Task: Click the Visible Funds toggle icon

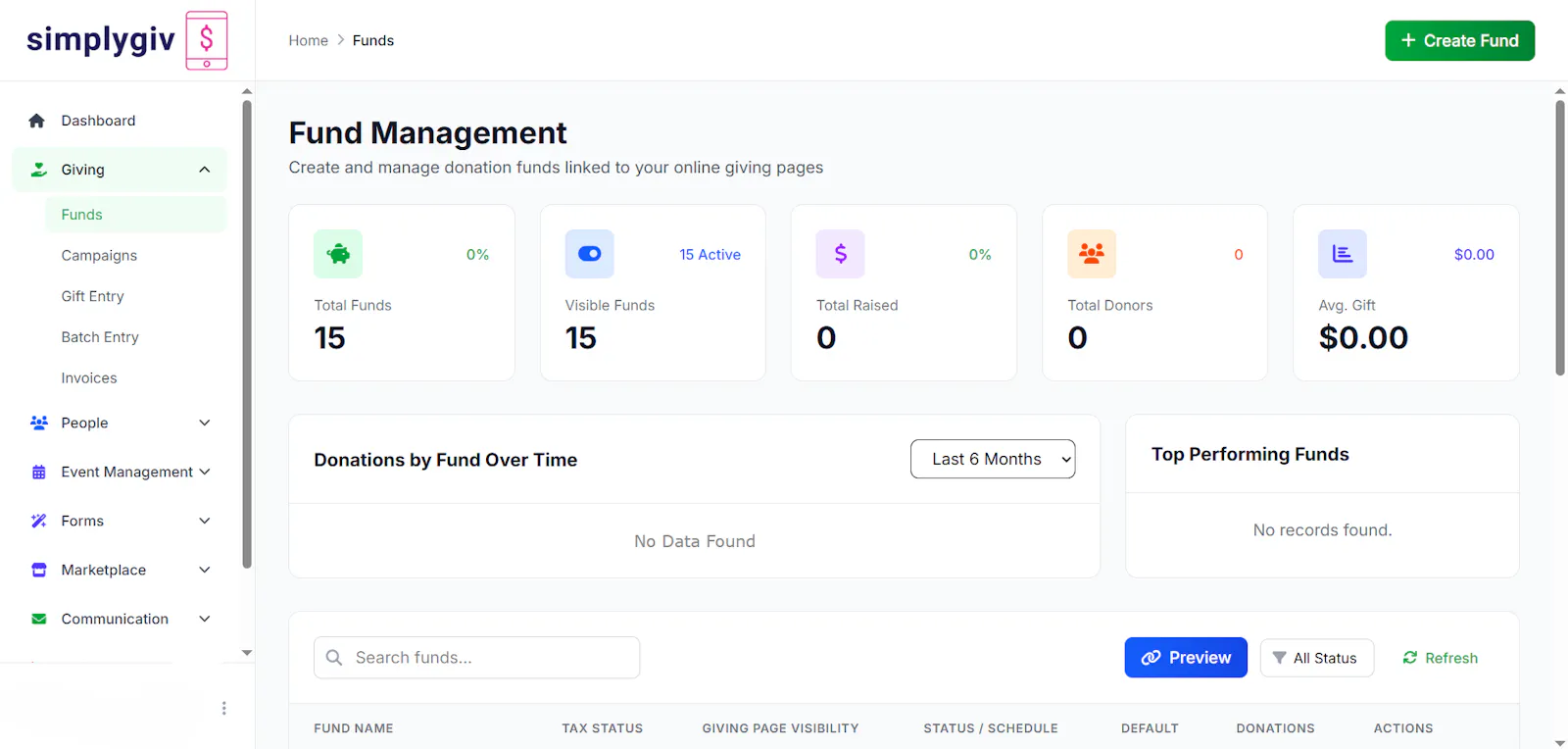Action: [x=590, y=254]
